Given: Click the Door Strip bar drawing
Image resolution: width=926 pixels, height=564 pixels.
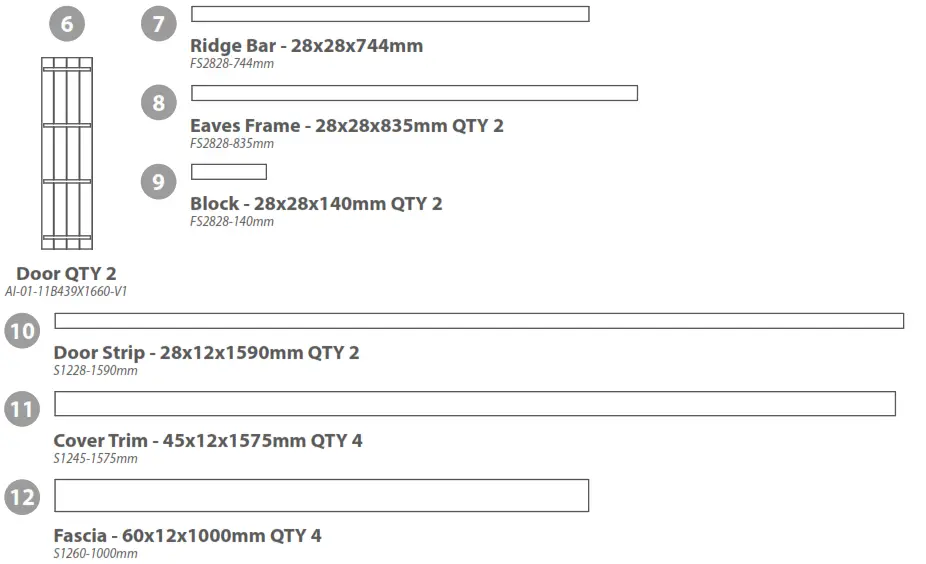Looking at the screenshot, I should pyautogui.click(x=478, y=321).
